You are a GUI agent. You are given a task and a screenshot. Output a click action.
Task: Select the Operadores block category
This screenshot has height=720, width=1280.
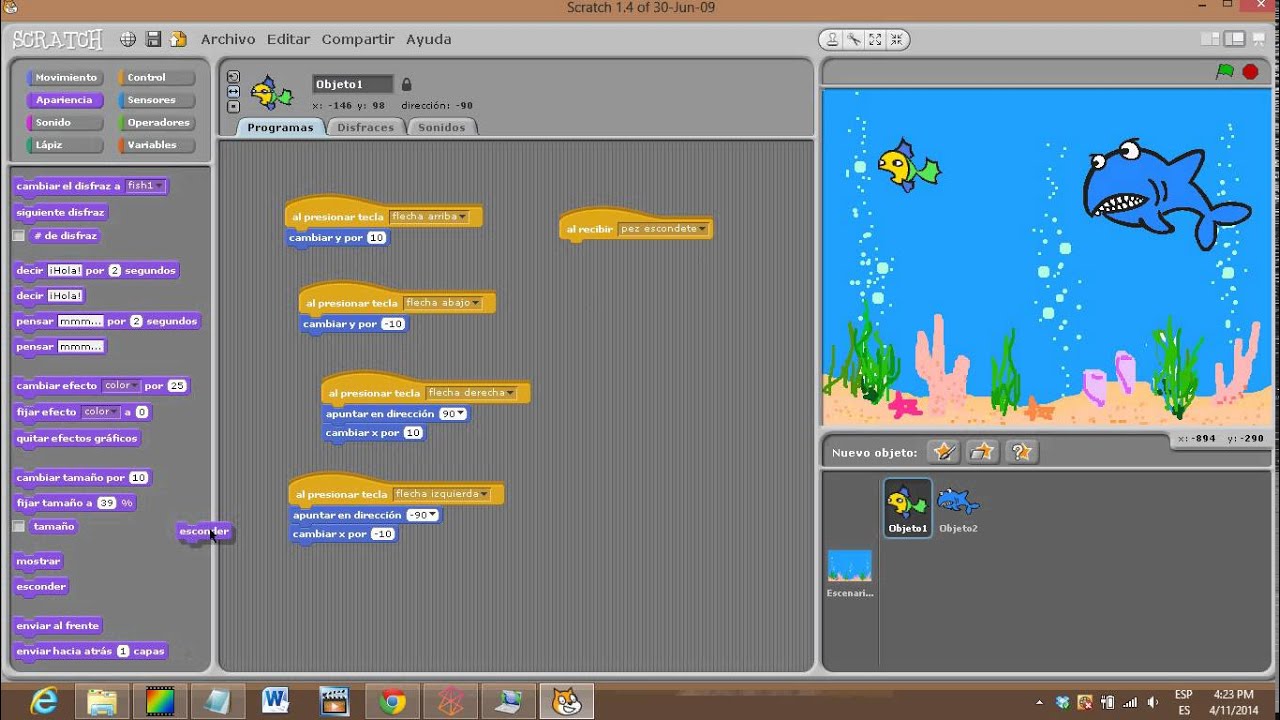coord(155,122)
